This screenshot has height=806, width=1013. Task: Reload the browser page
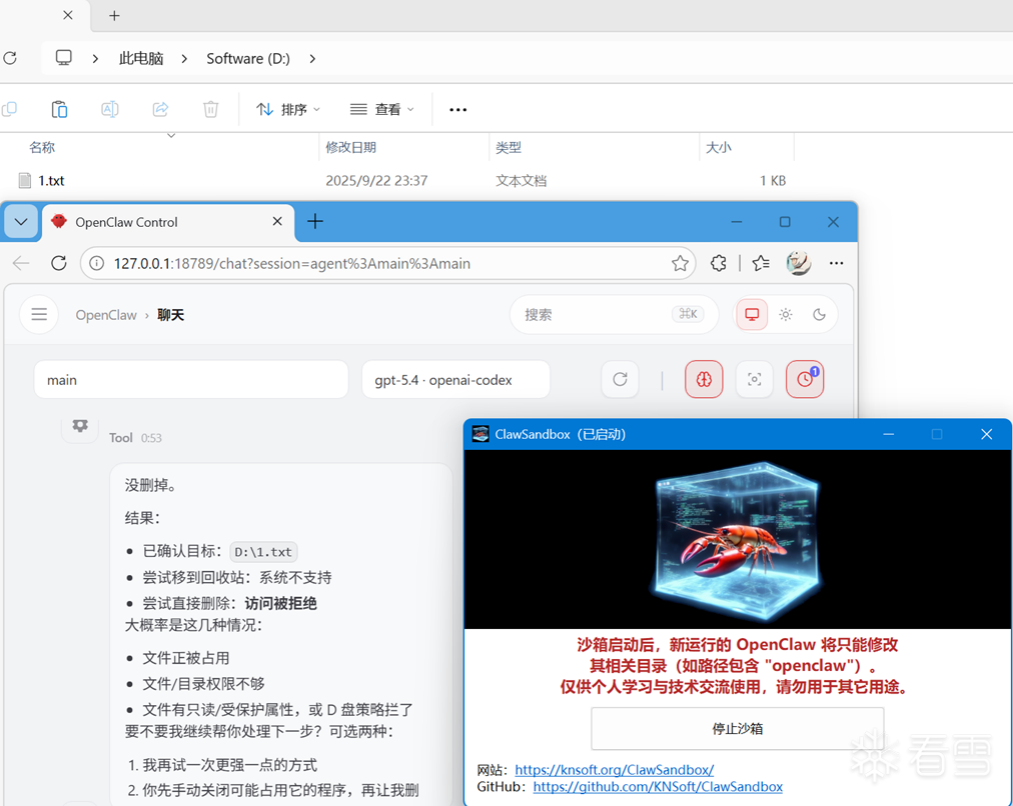click(59, 263)
